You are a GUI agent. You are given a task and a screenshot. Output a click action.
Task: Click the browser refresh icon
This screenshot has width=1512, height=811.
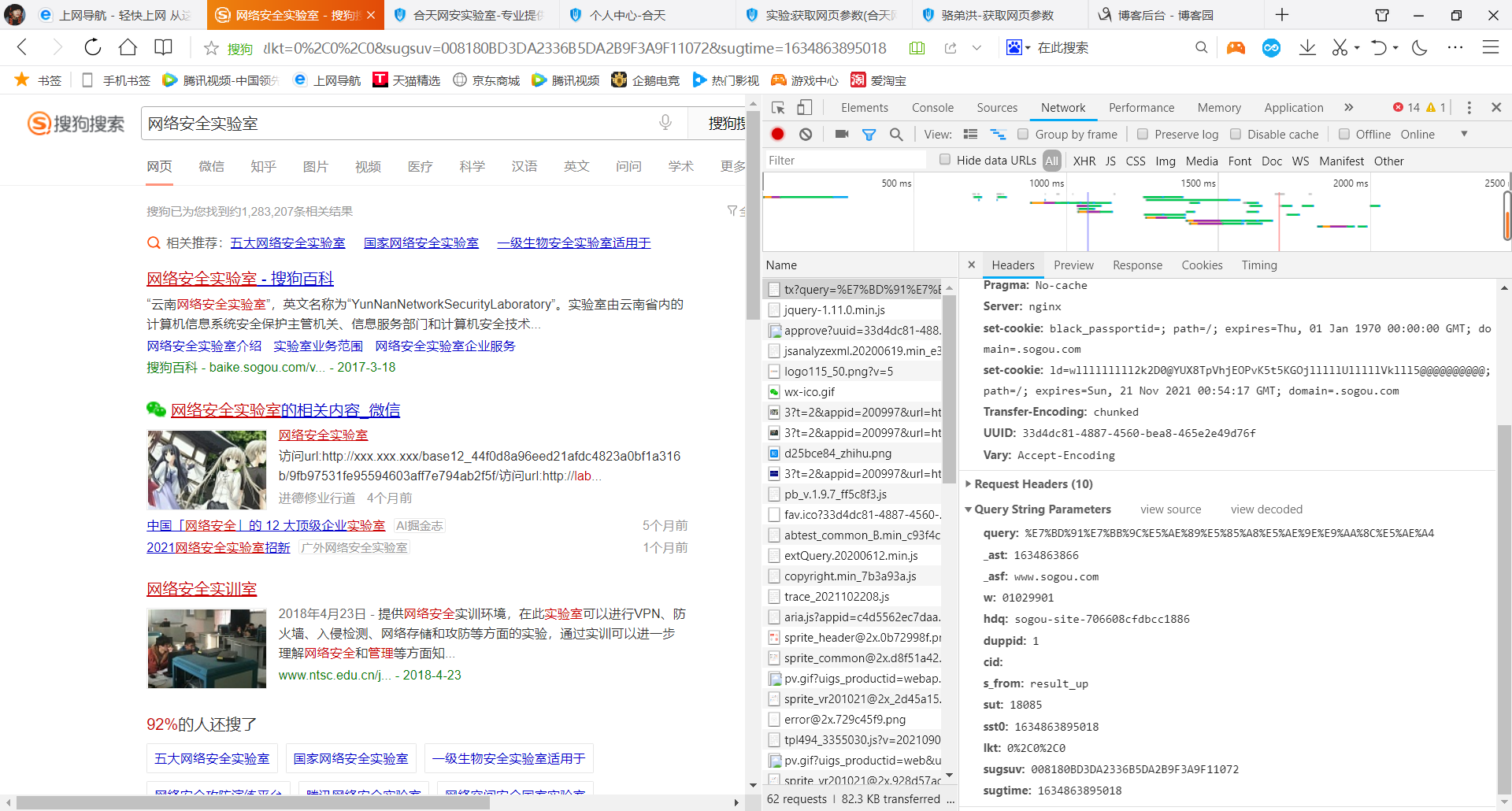tap(93, 47)
